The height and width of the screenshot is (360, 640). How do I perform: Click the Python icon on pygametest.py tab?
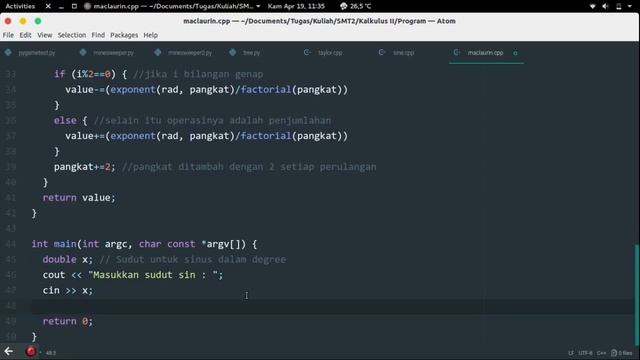pos(8,52)
